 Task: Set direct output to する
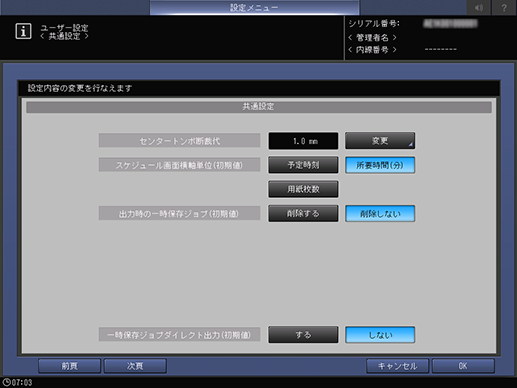point(303,335)
